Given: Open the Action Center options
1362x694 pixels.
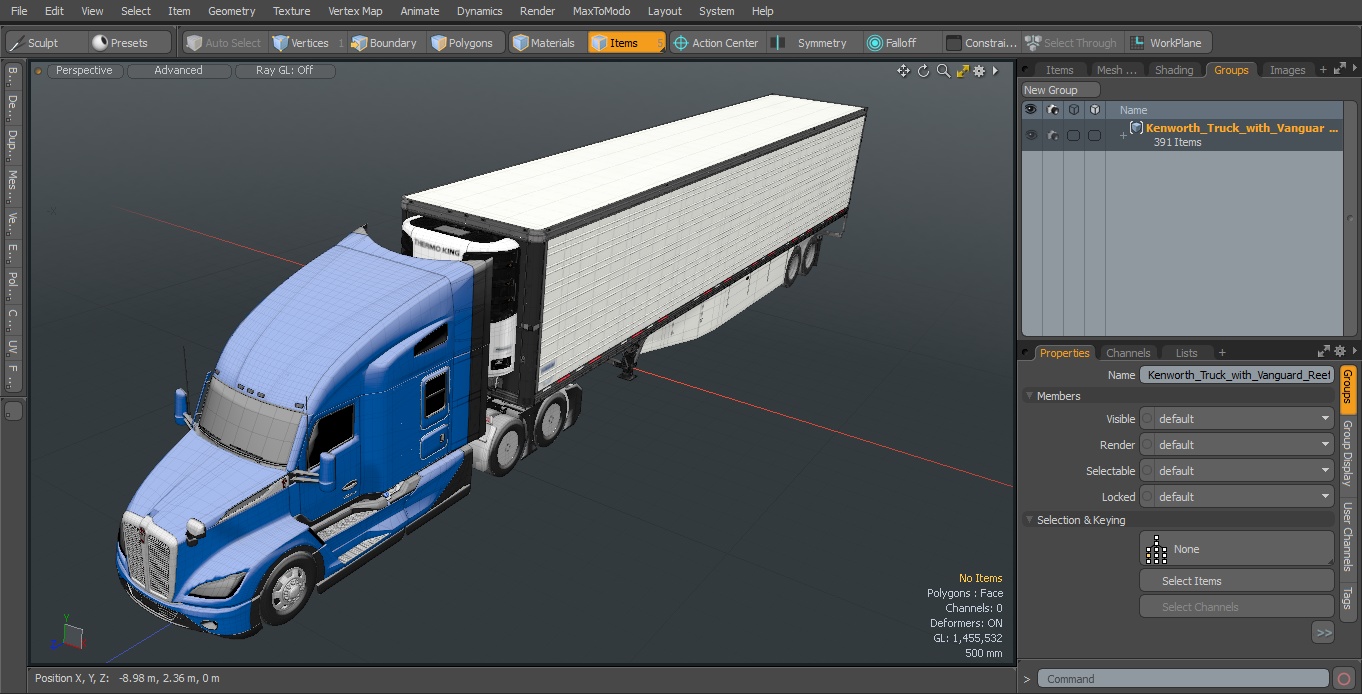Looking at the screenshot, I should point(717,43).
